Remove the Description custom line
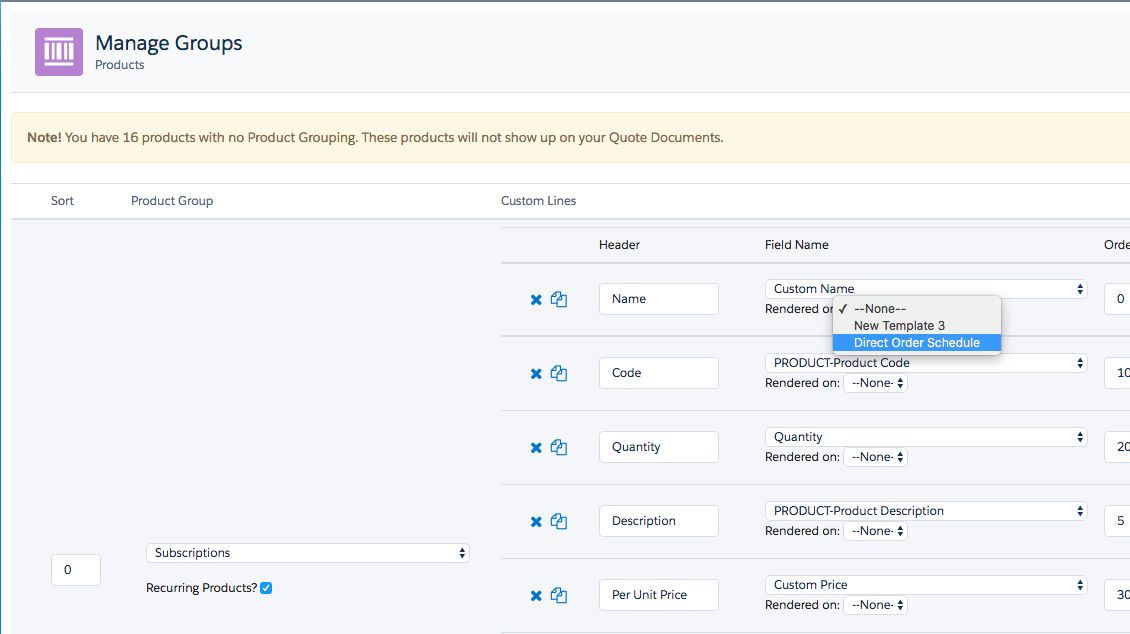 tap(536, 522)
